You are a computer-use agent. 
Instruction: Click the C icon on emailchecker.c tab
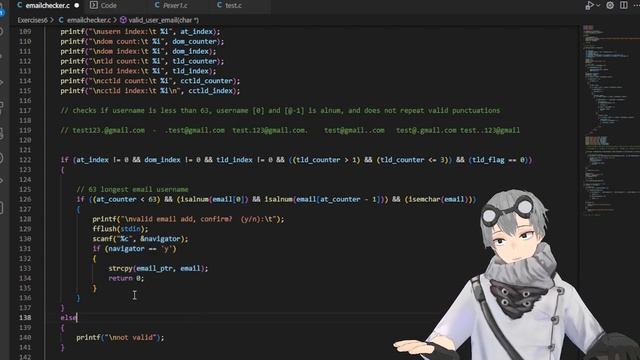[x=20, y=5]
